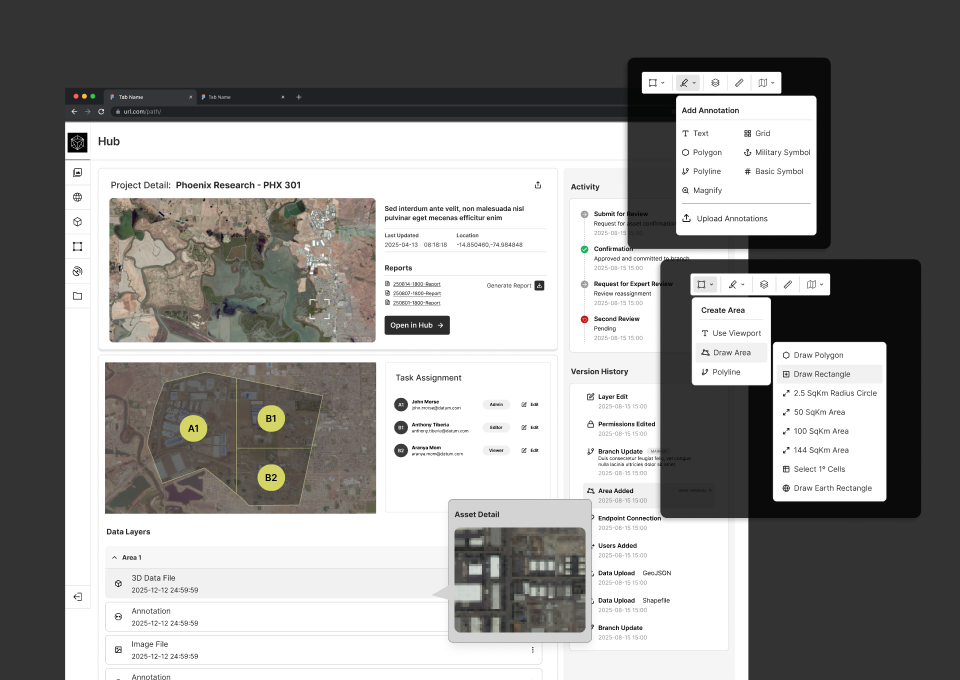Choose Military Symbol annotation
The image size is (960, 680).
coord(777,152)
